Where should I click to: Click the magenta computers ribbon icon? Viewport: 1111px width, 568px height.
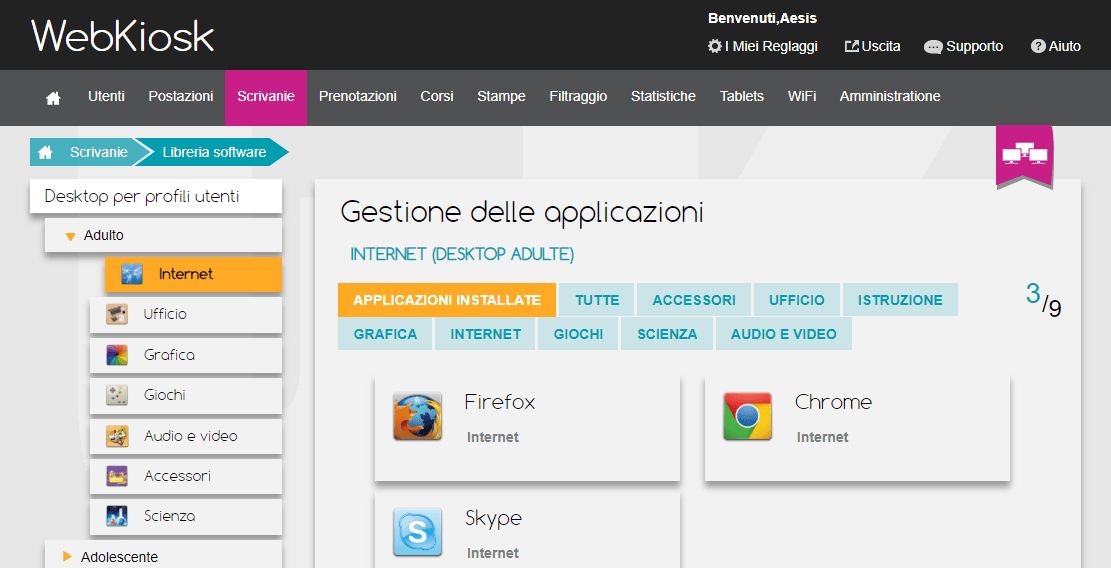point(1025,155)
